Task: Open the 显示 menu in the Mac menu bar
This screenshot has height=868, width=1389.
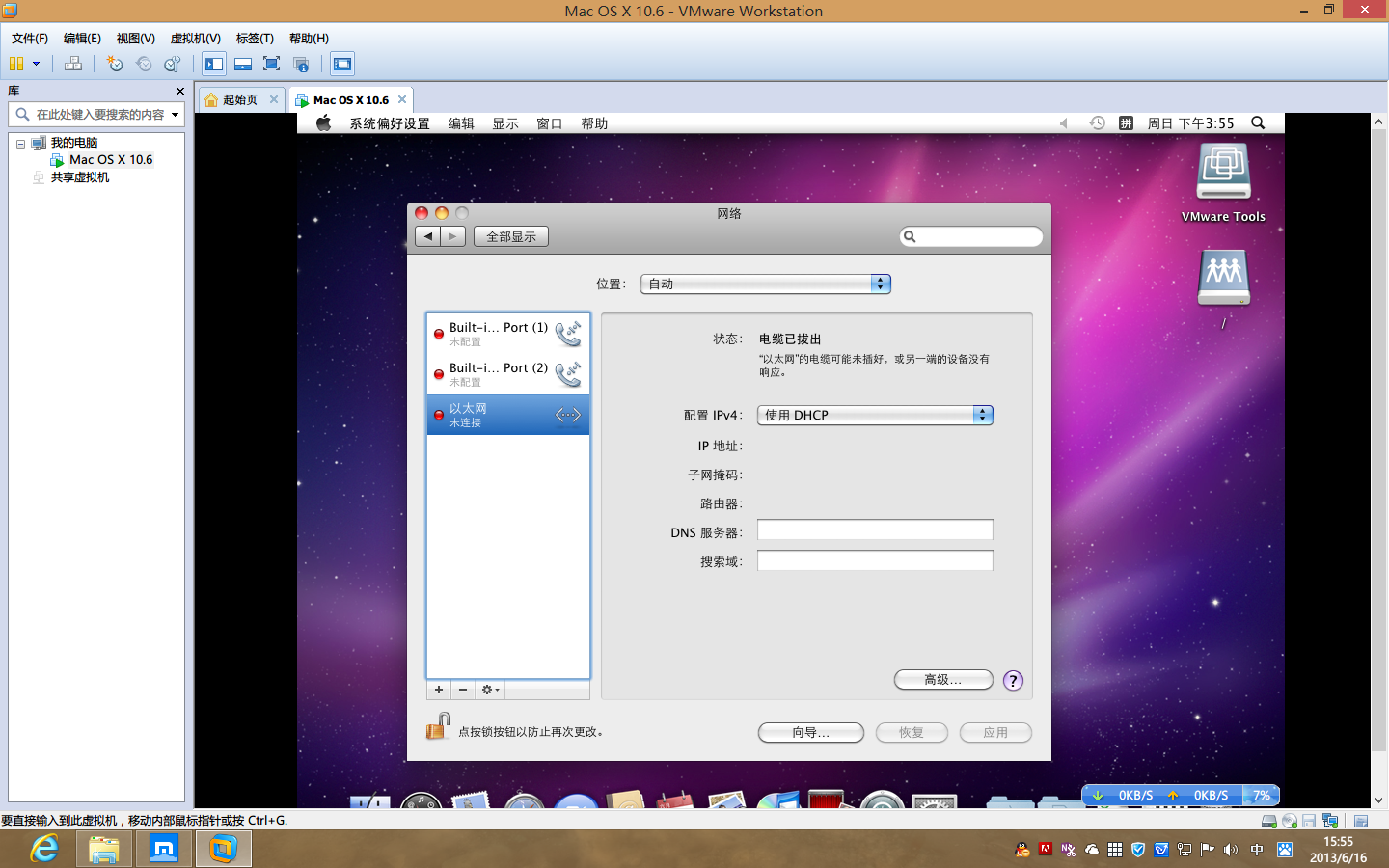Action: pyautogui.click(x=505, y=123)
